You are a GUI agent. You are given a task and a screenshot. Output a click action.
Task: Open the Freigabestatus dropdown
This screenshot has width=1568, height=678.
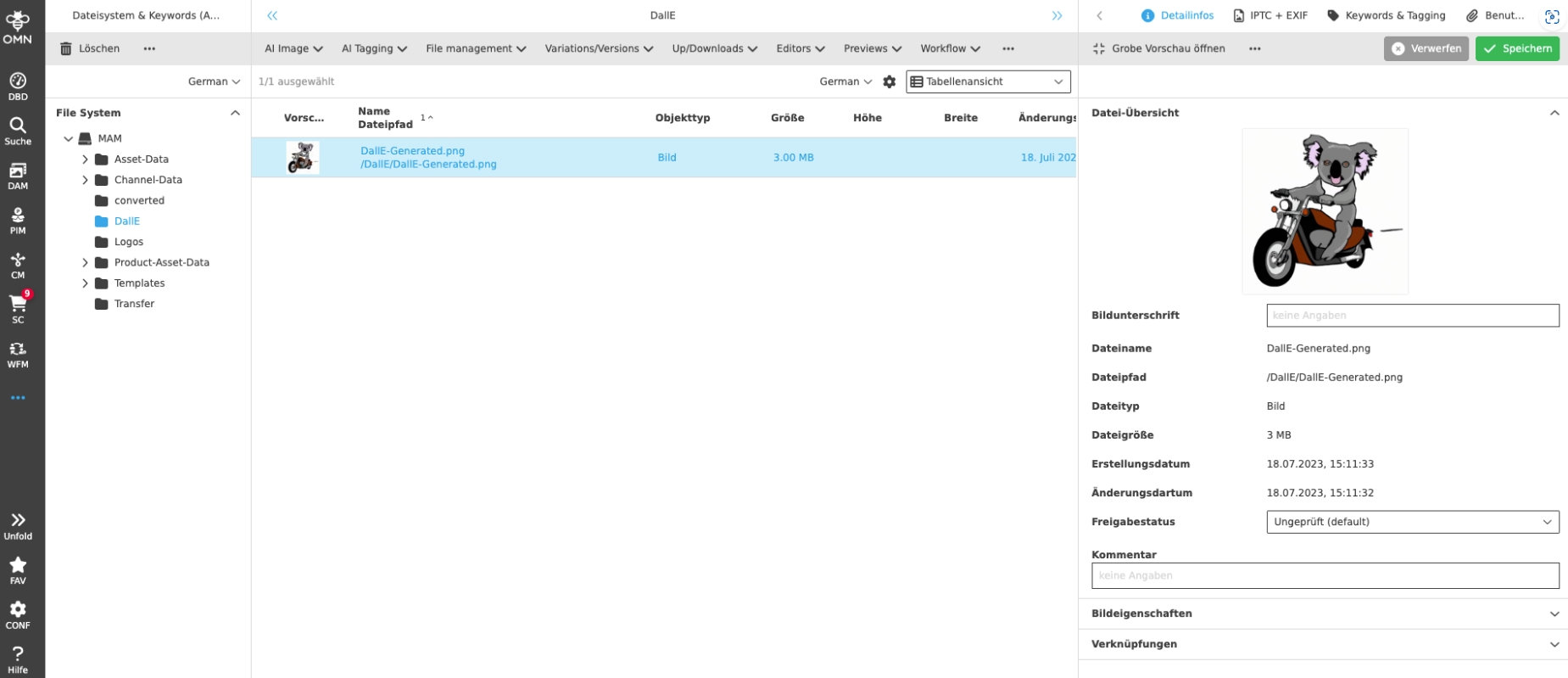(1412, 522)
